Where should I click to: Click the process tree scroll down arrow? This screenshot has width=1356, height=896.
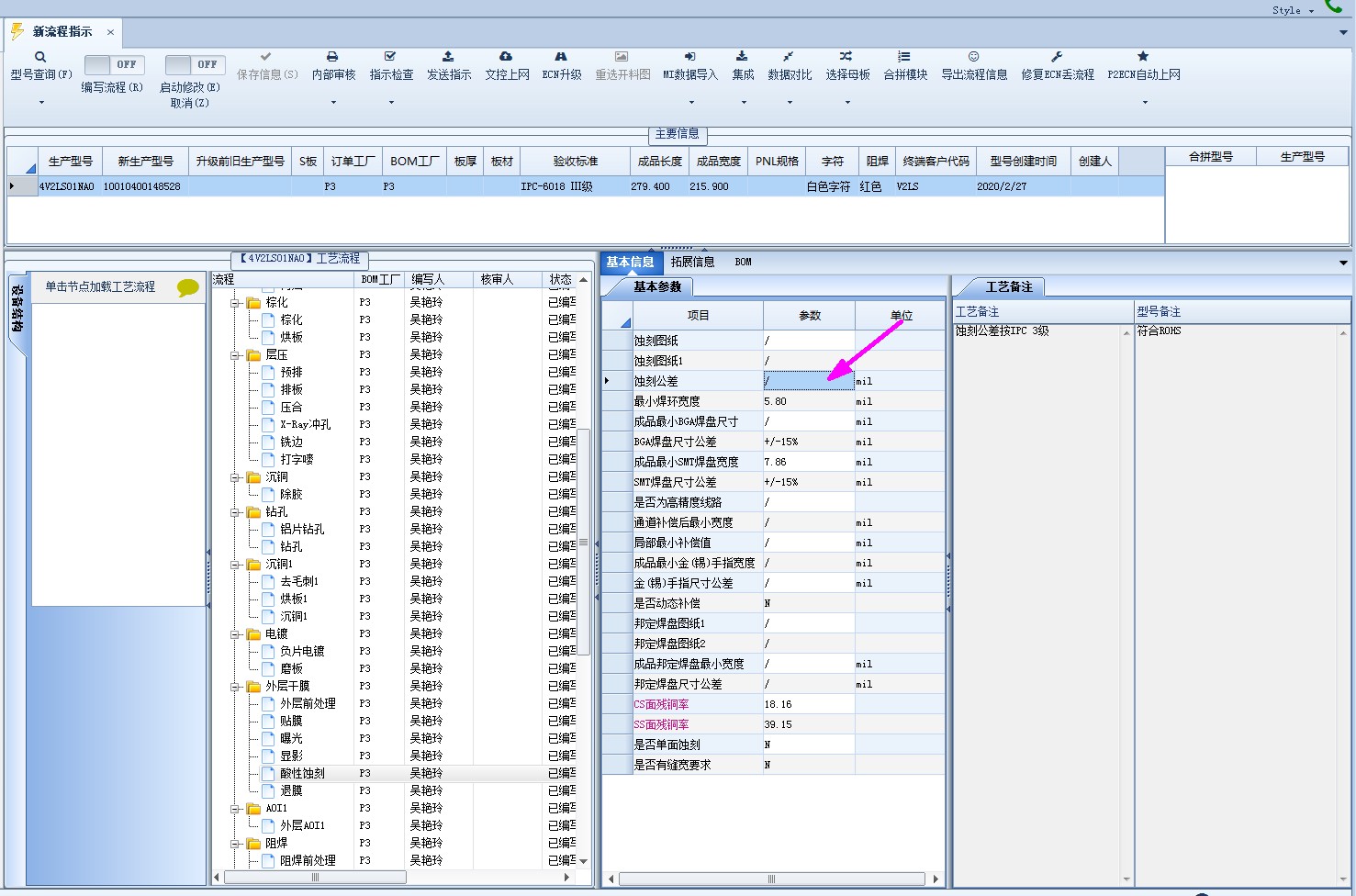pyautogui.click(x=583, y=861)
